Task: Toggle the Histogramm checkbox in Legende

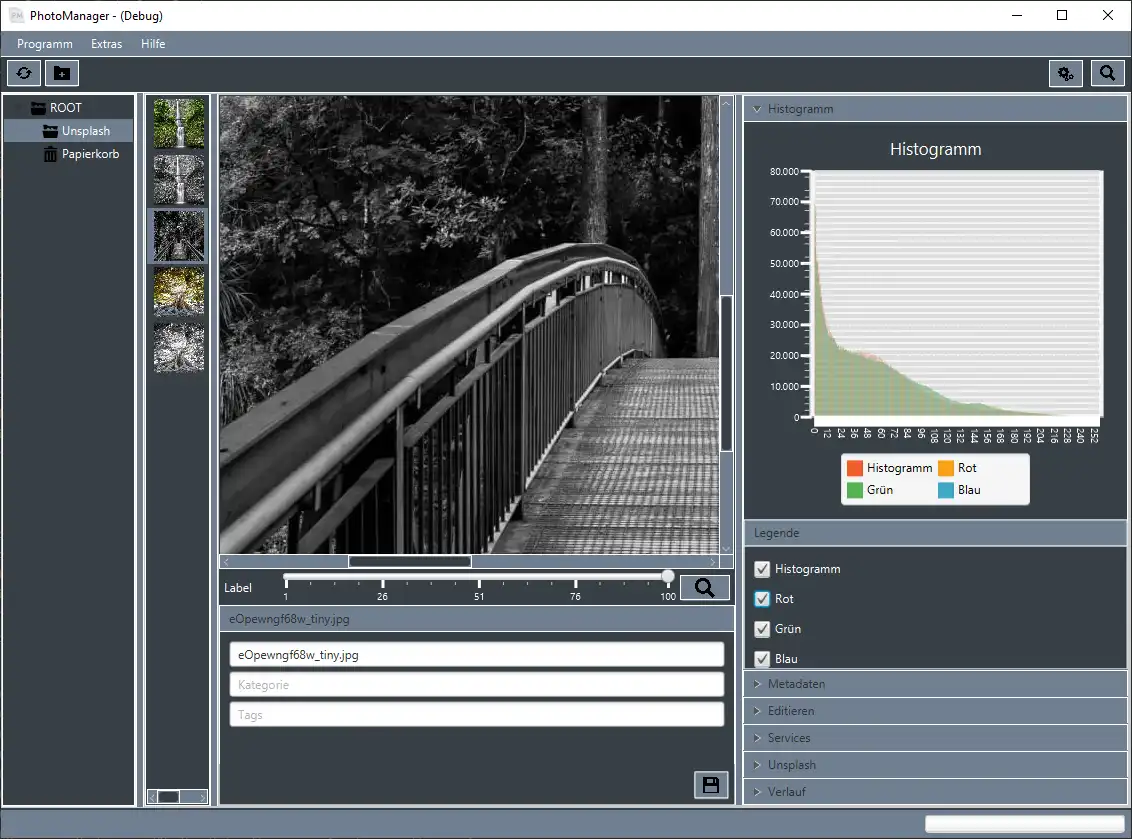Action: [x=762, y=569]
